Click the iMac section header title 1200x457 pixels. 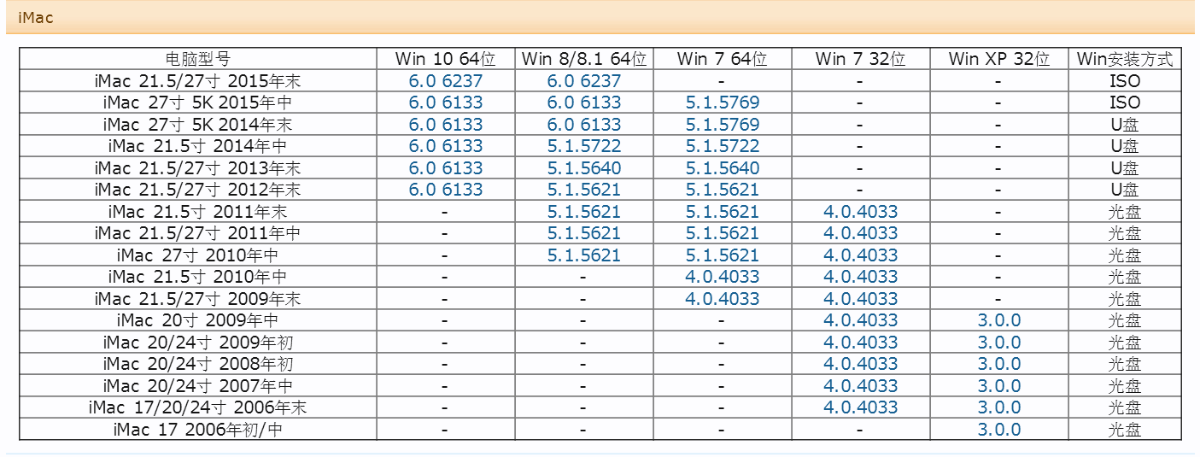pos(36,17)
